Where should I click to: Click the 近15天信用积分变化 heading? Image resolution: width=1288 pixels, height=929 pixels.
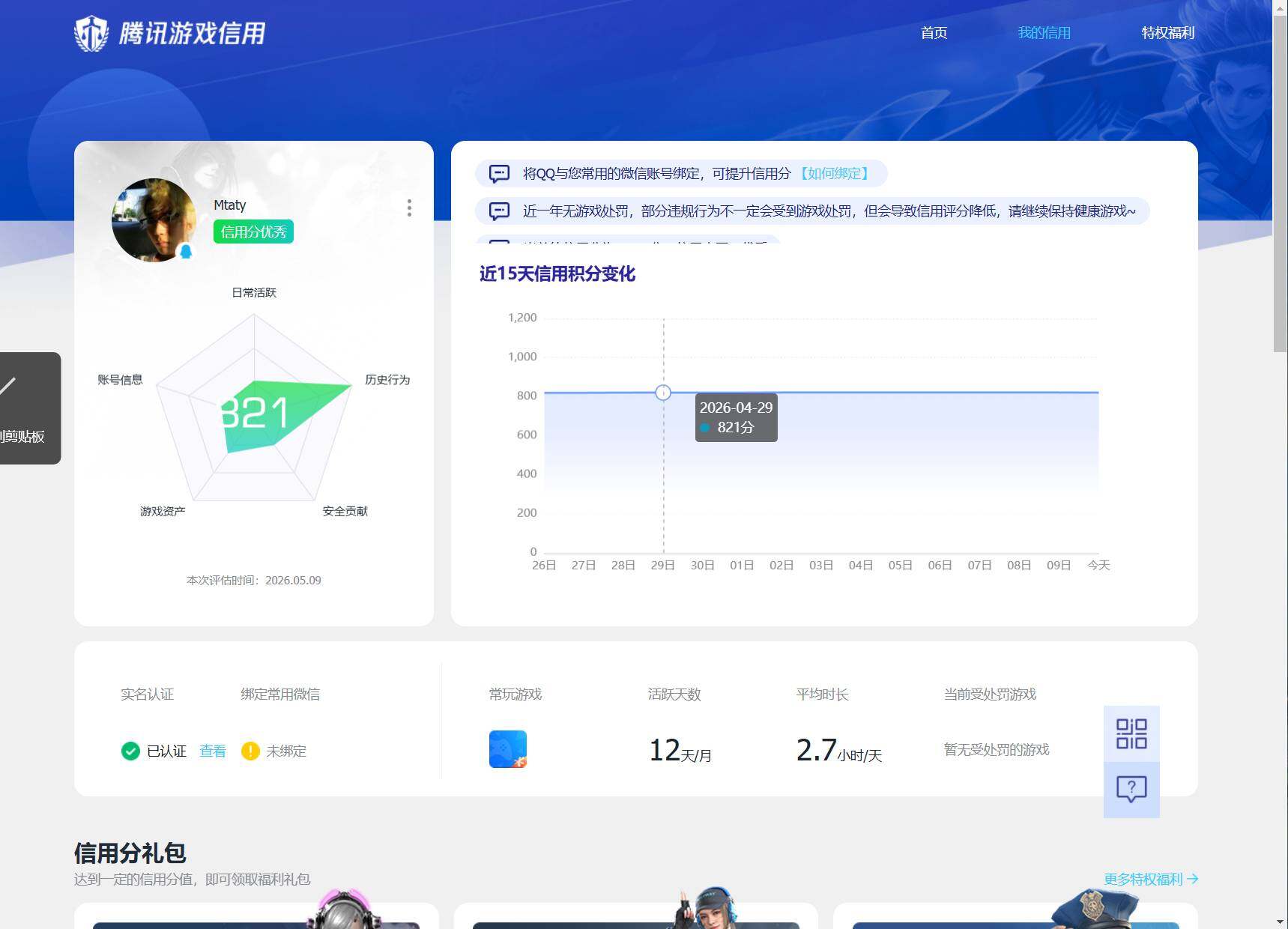[557, 273]
